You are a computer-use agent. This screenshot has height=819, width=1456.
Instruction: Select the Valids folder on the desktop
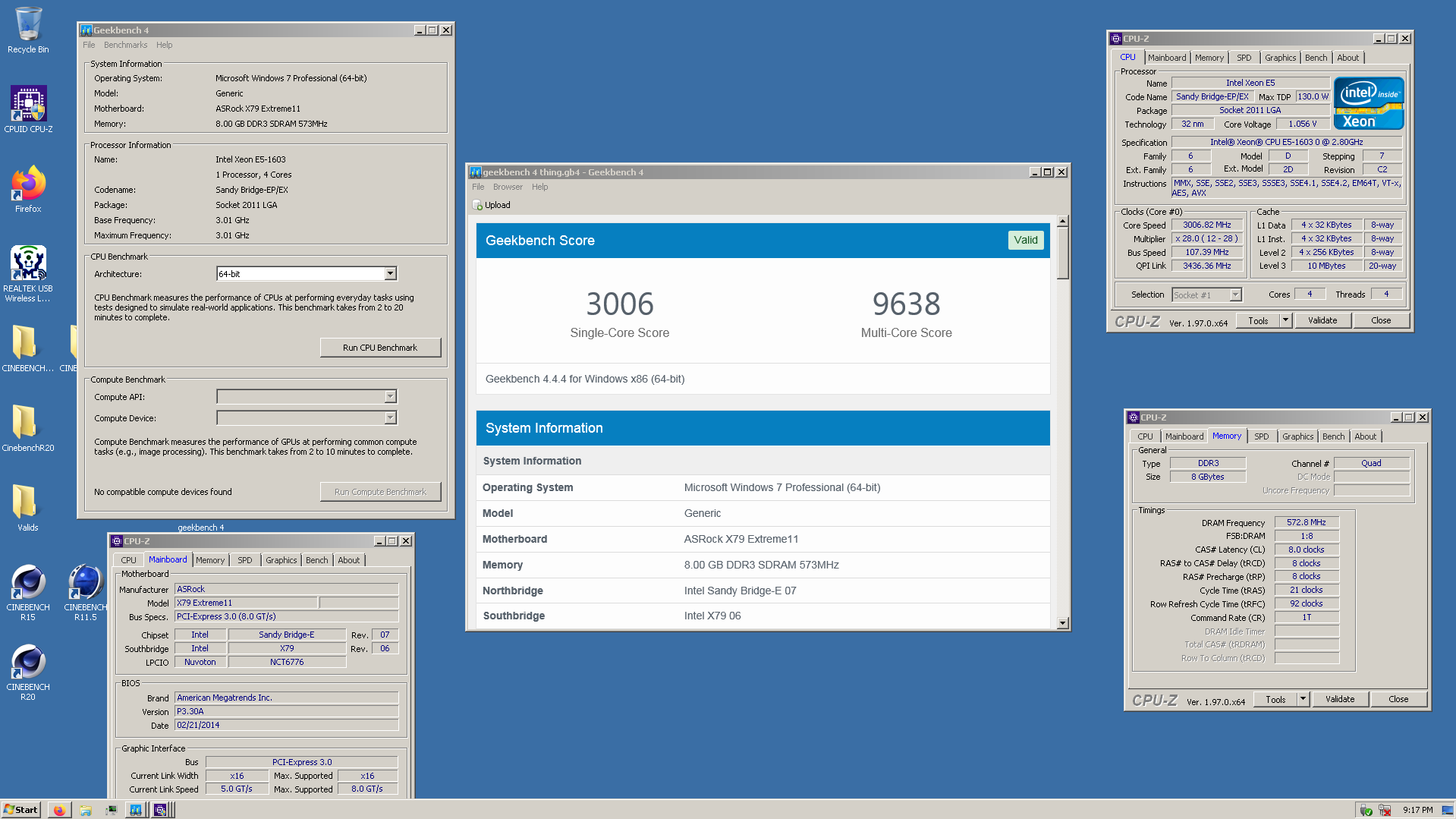[28, 508]
